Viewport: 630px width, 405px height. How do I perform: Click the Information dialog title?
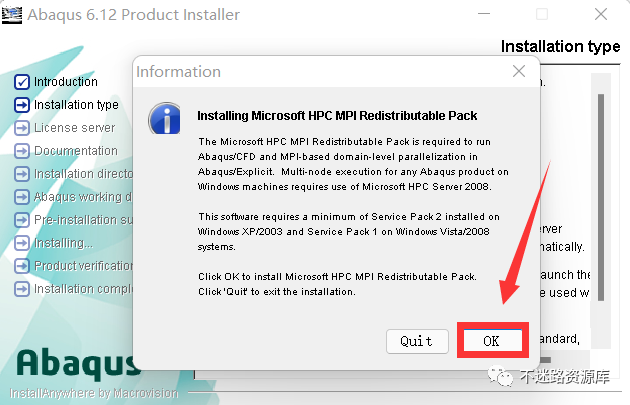(178, 72)
